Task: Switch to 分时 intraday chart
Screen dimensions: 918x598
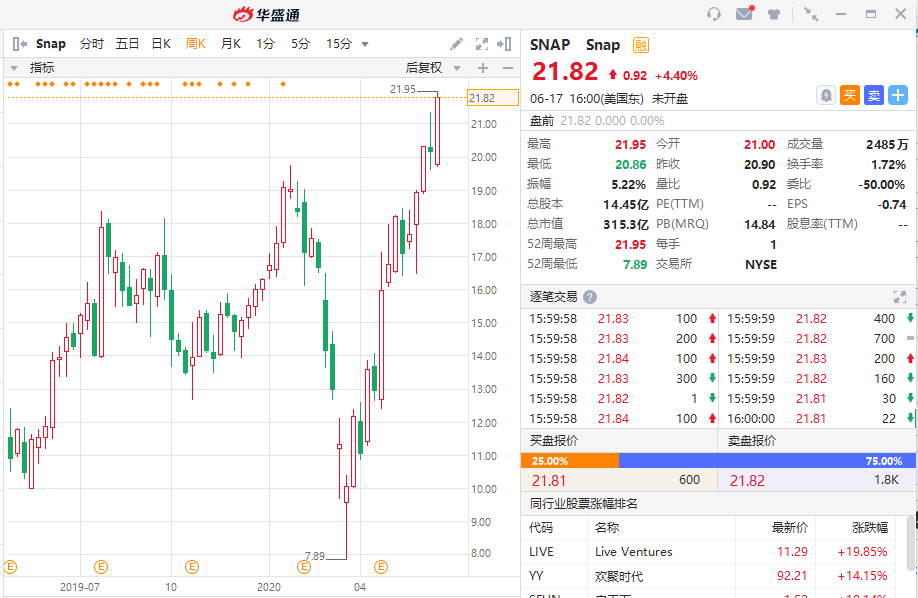Action: coord(92,44)
